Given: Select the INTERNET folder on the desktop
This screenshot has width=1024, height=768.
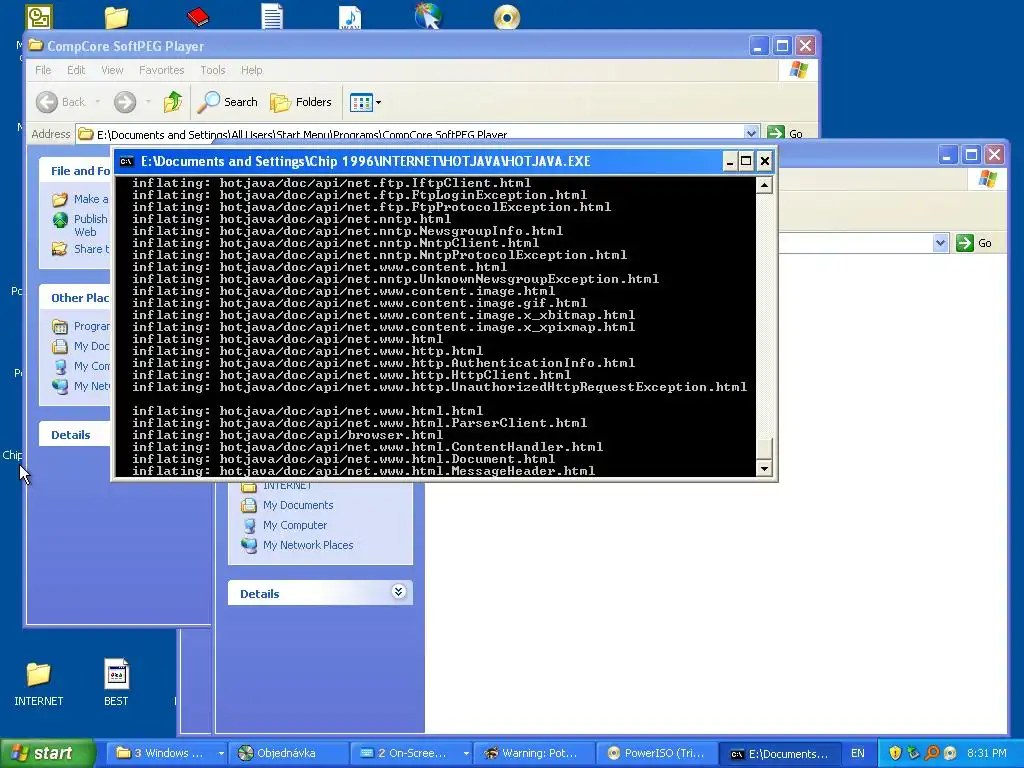Looking at the screenshot, I should (39, 683).
